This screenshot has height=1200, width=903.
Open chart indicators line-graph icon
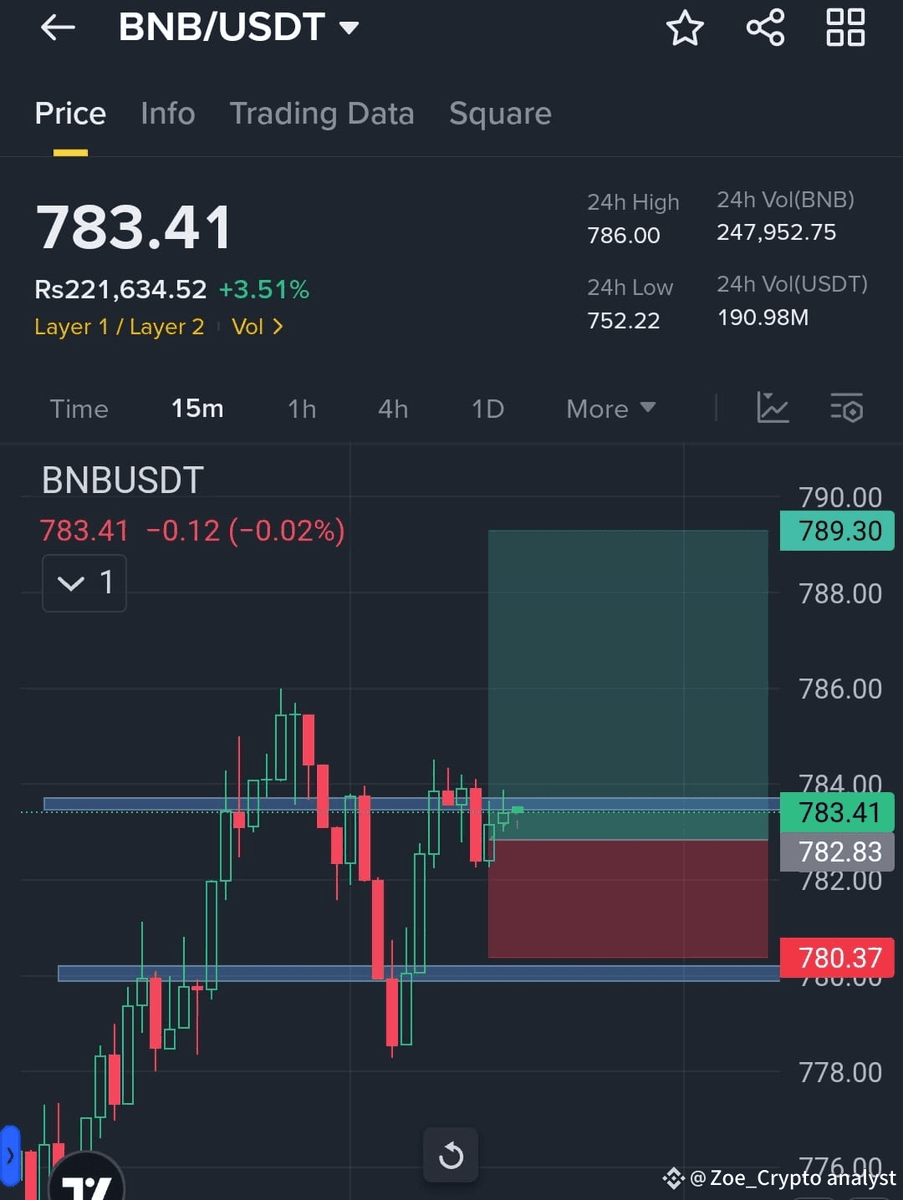[x=773, y=408]
